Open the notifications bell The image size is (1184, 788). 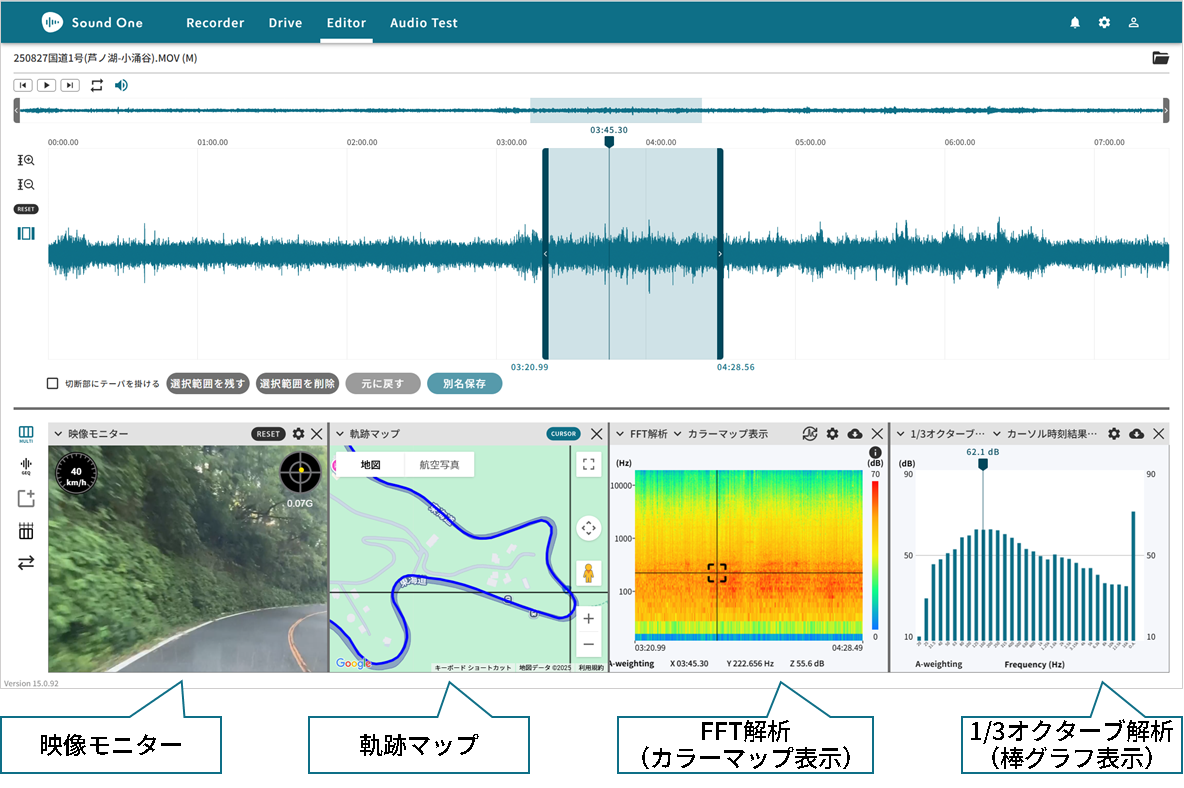pyautogui.click(x=1075, y=23)
